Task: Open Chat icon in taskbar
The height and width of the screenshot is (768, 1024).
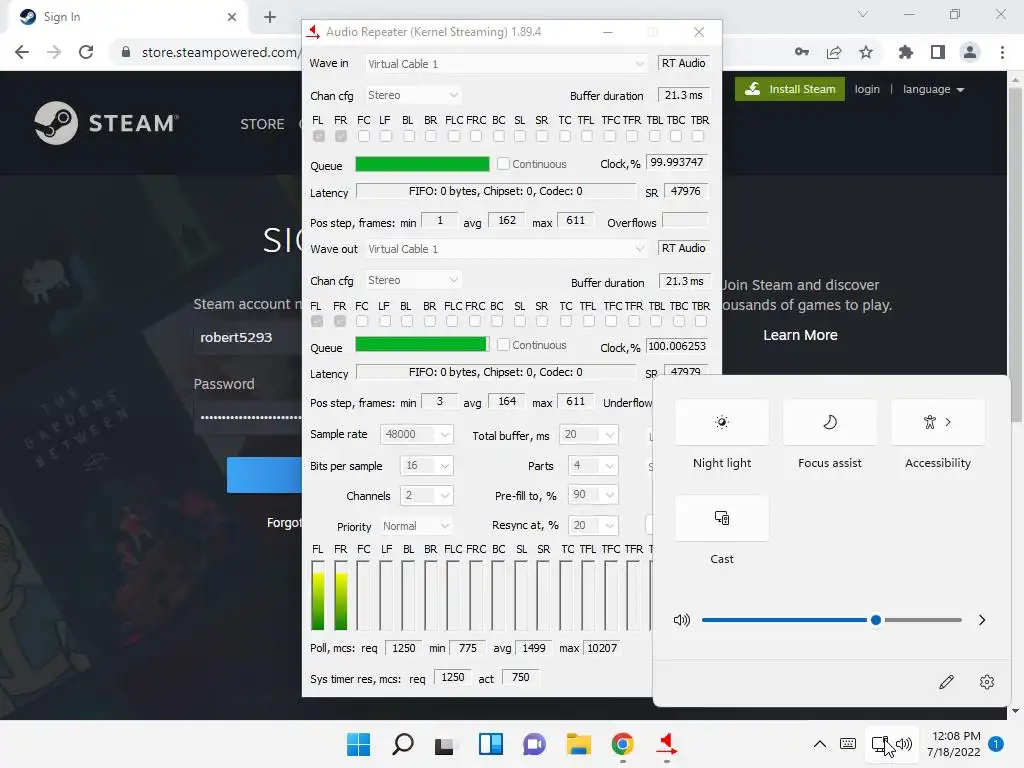Action: [x=534, y=744]
